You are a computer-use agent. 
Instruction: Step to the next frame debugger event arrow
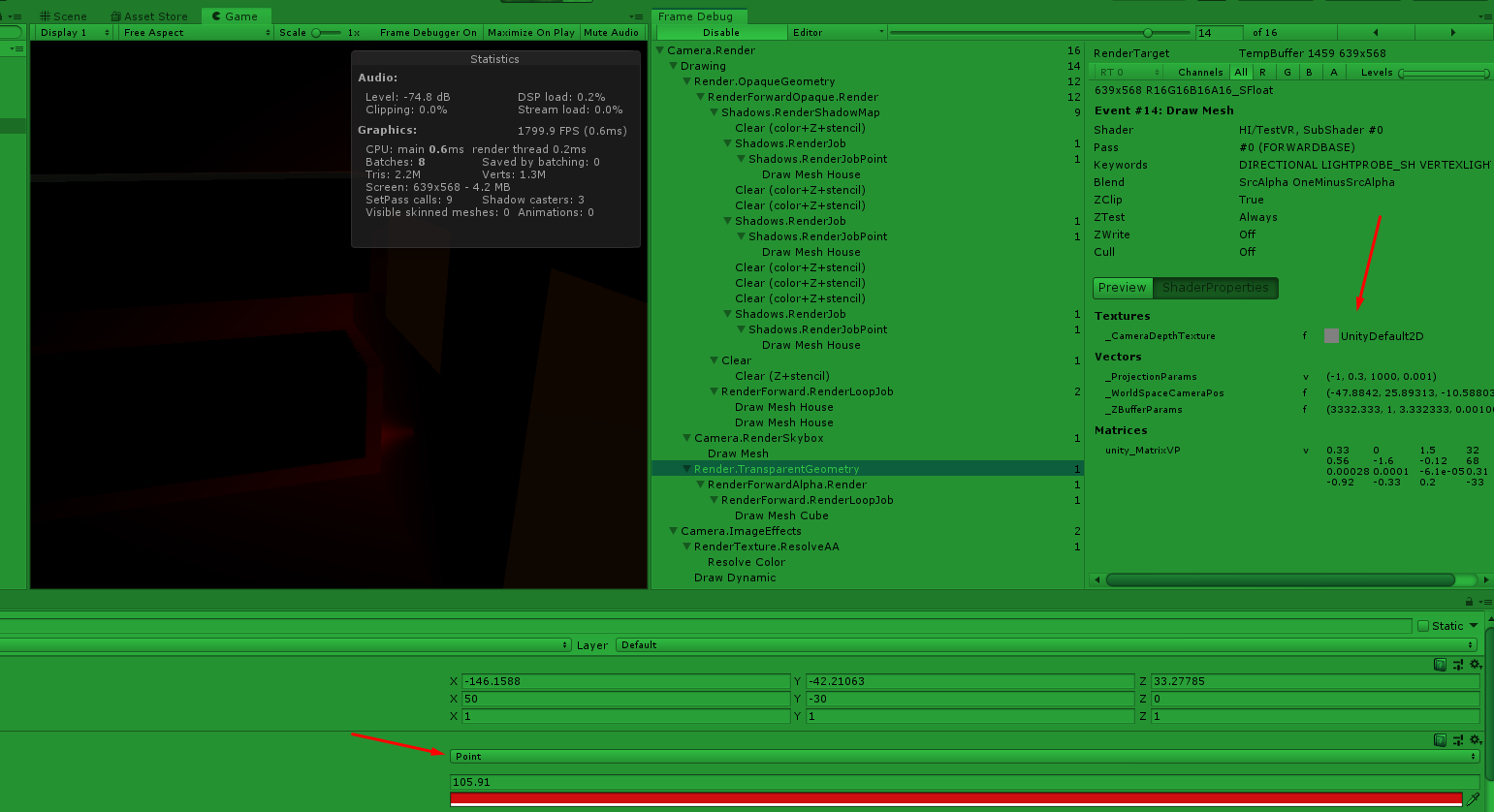pos(1453,31)
